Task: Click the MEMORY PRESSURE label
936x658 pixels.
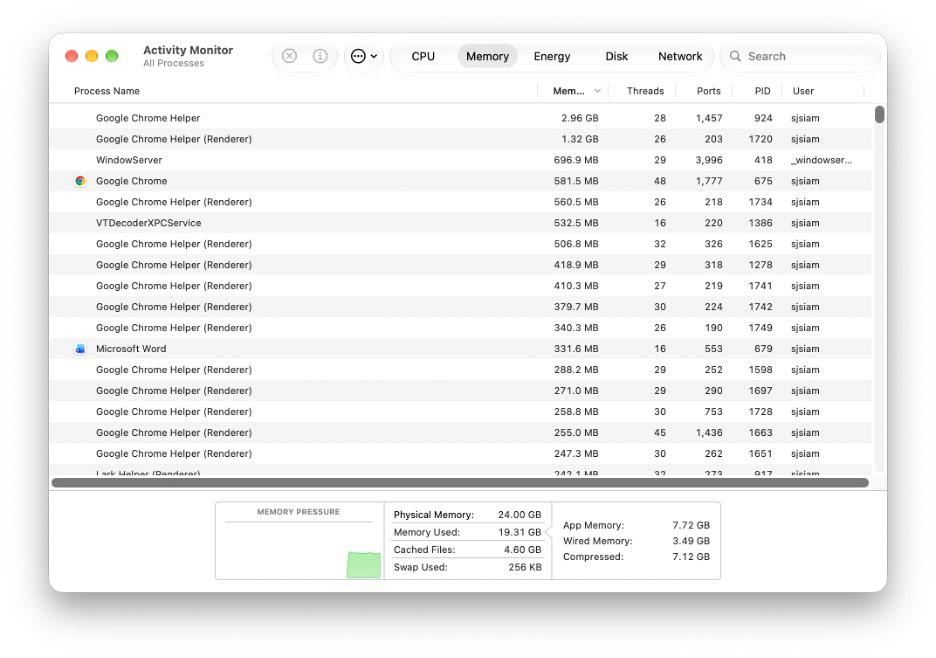Action: 298,512
